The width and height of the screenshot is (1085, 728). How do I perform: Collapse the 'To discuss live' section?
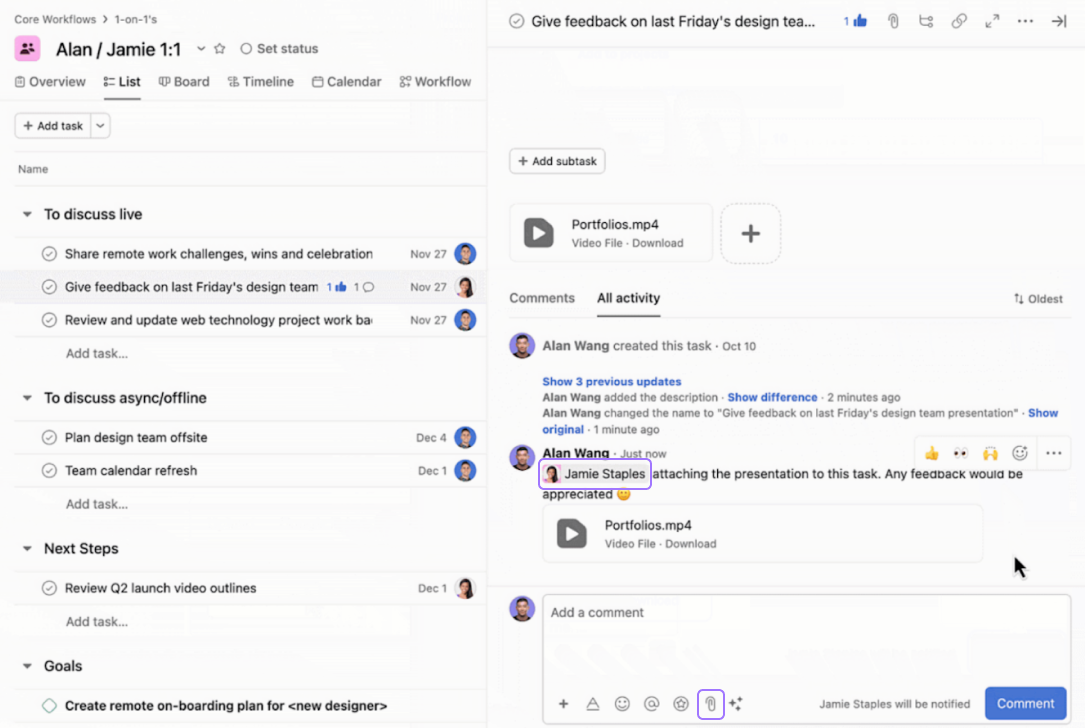(27, 215)
